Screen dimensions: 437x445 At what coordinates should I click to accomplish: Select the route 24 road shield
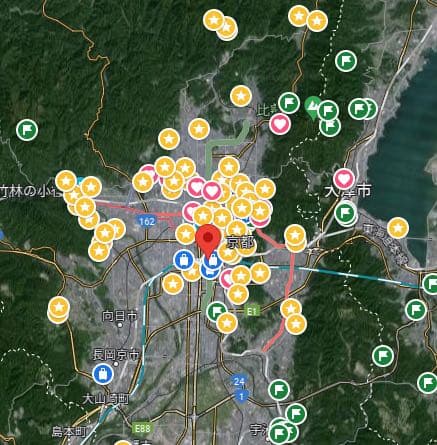click(239, 382)
